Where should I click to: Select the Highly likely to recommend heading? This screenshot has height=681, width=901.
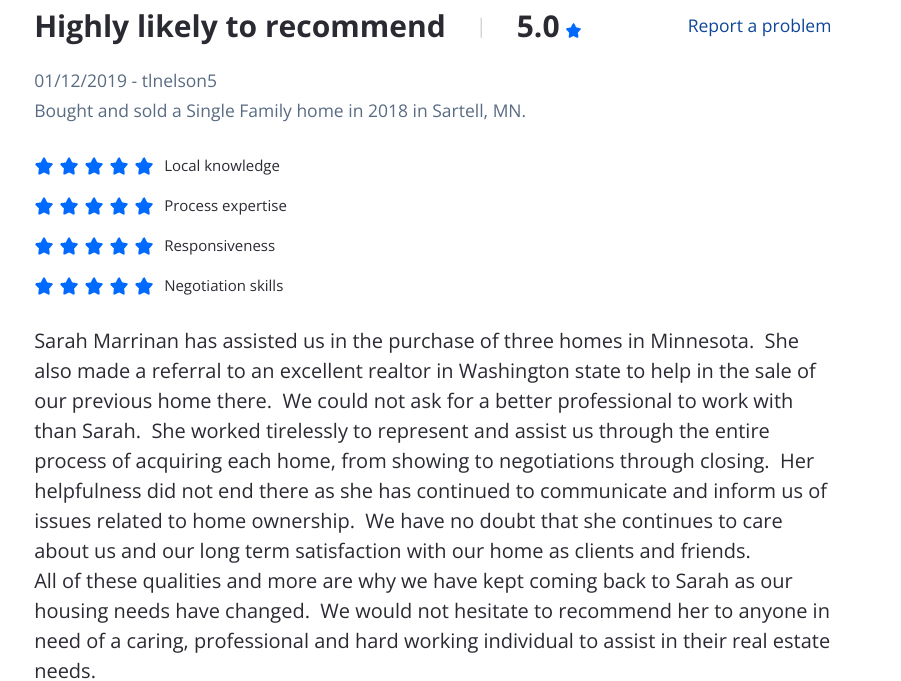240,27
